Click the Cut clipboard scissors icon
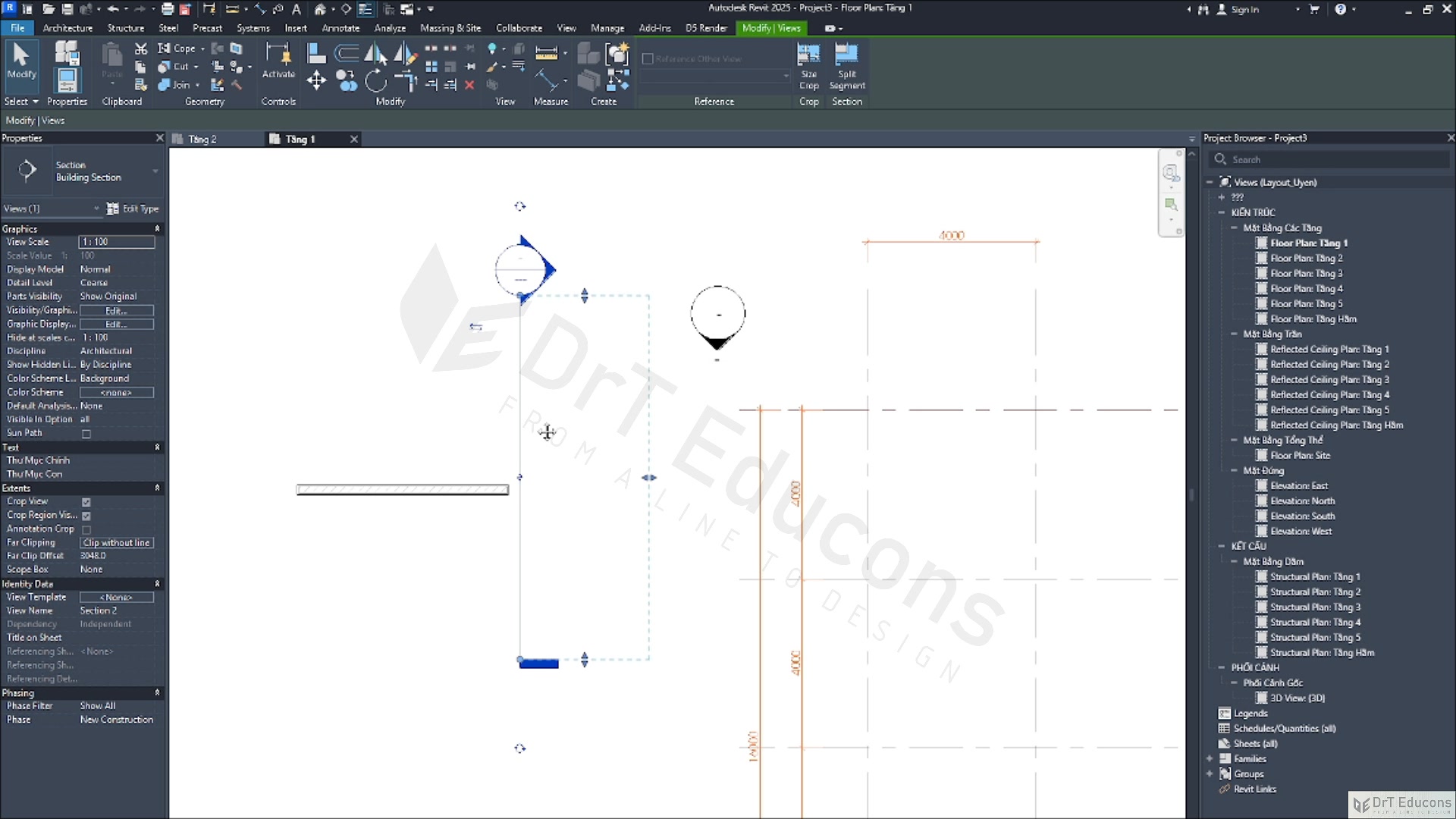Image resolution: width=1456 pixels, height=819 pixels. point(140,49)
